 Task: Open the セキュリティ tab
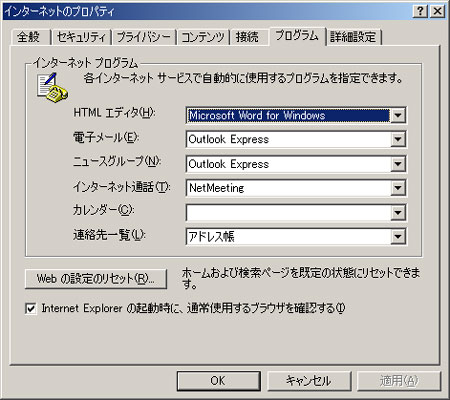(x=81, y=37)
